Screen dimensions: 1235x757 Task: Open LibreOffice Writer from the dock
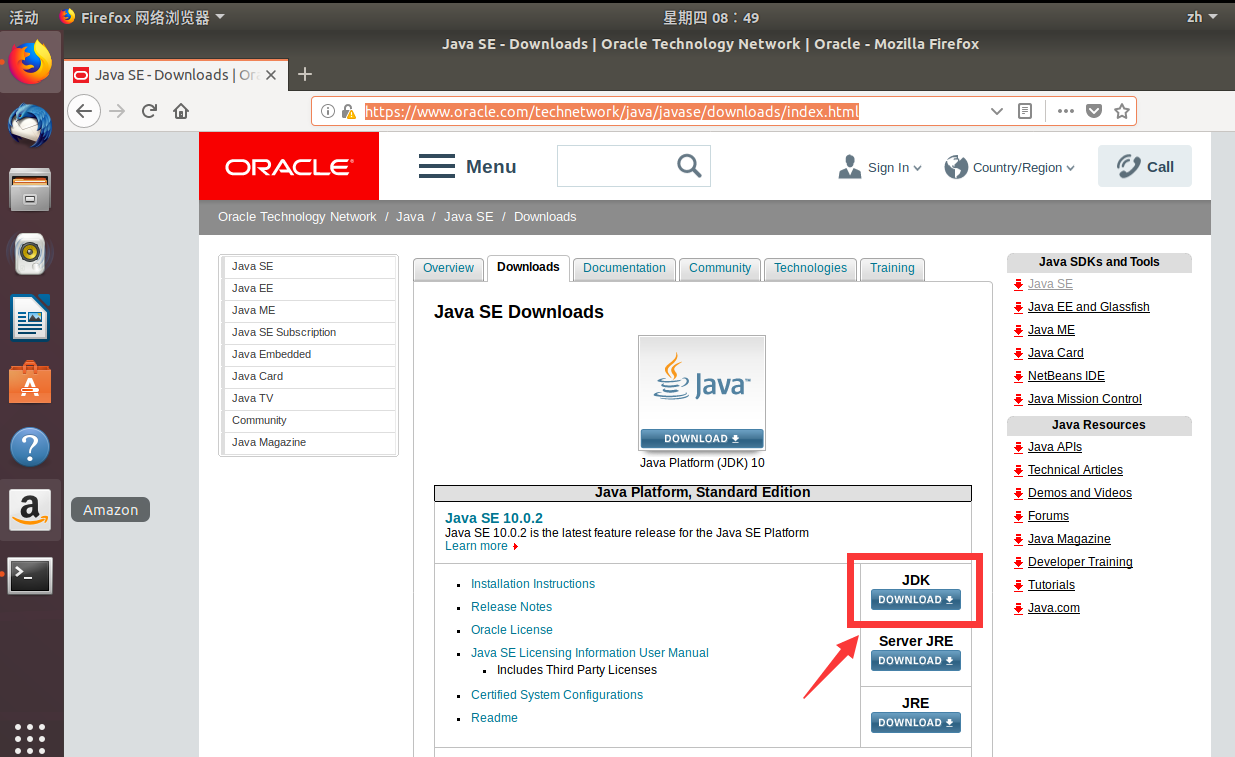point(30,318)
